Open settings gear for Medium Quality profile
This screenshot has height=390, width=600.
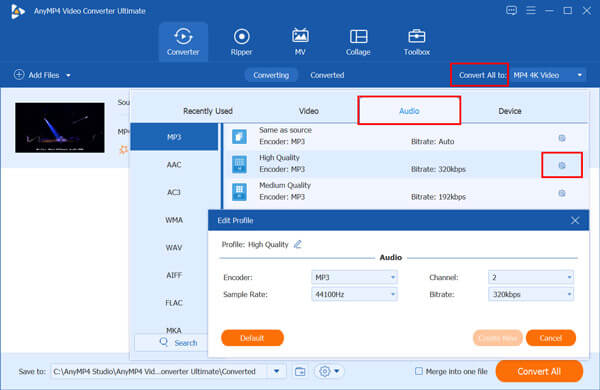(x=562, y=193)
